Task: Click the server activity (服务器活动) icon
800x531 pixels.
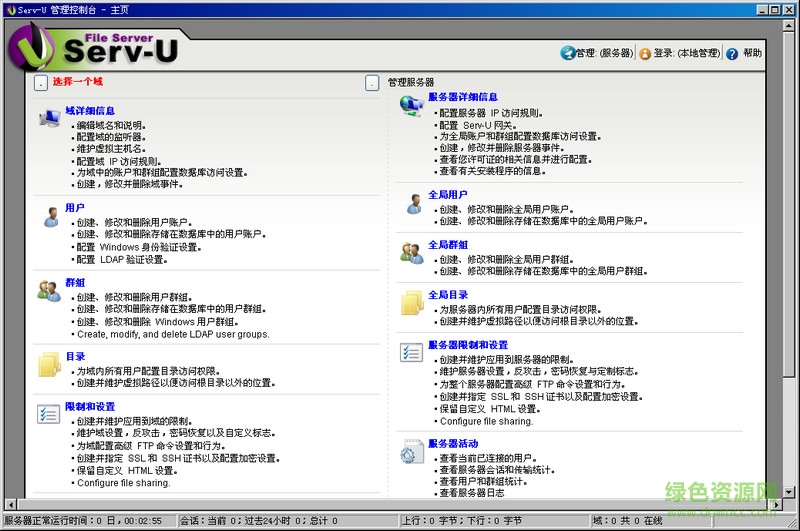Action: click(412, 451)
